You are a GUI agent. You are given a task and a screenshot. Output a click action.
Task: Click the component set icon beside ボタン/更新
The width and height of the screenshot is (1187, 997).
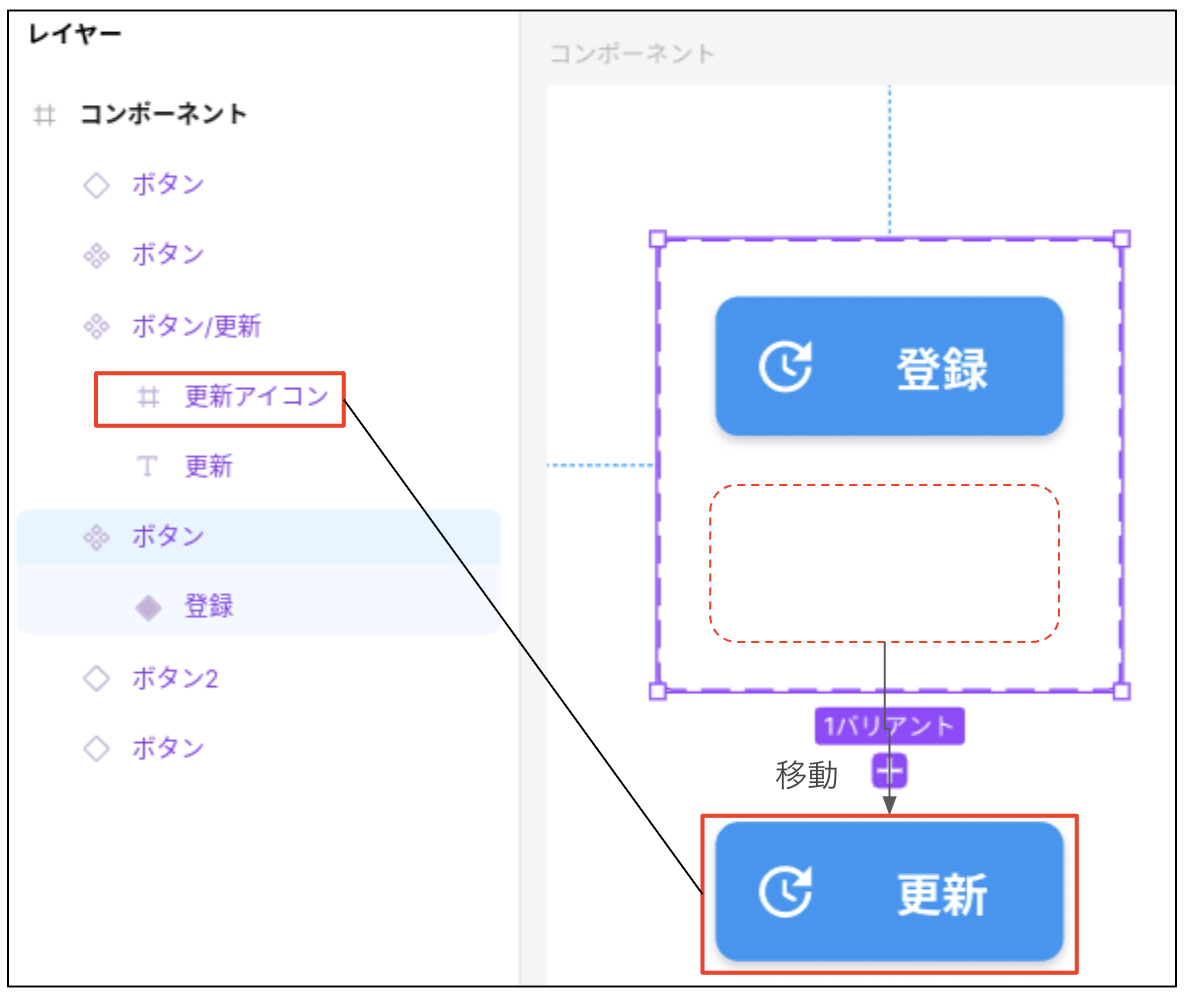point(96,326)
